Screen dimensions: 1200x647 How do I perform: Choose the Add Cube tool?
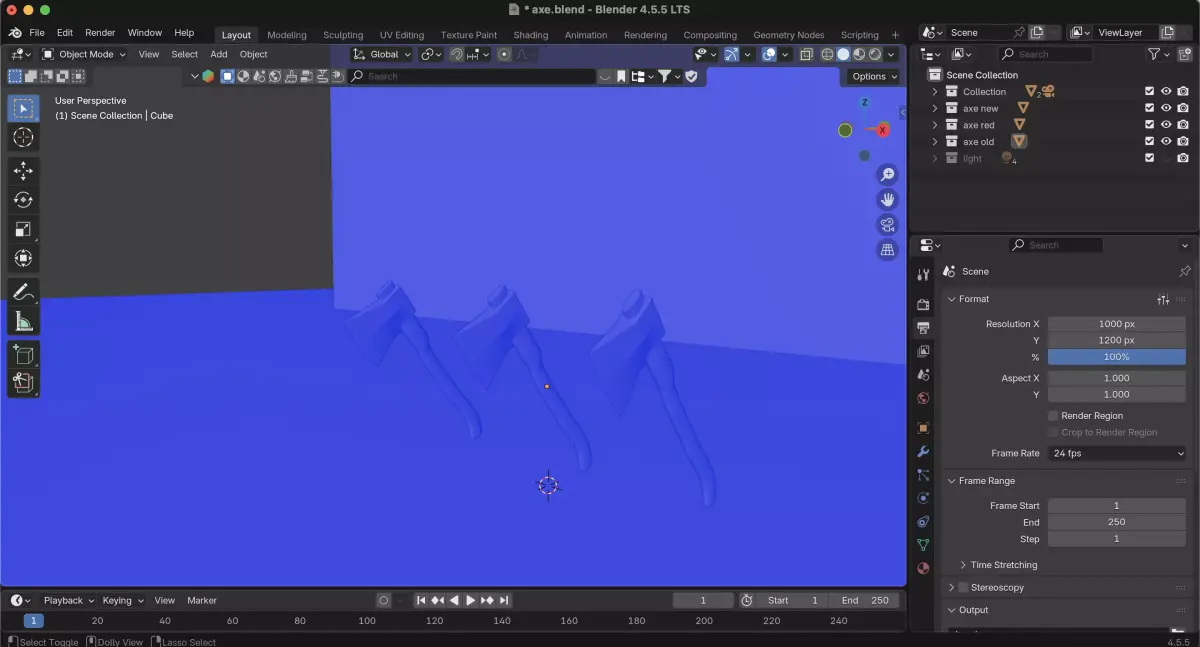23,354
